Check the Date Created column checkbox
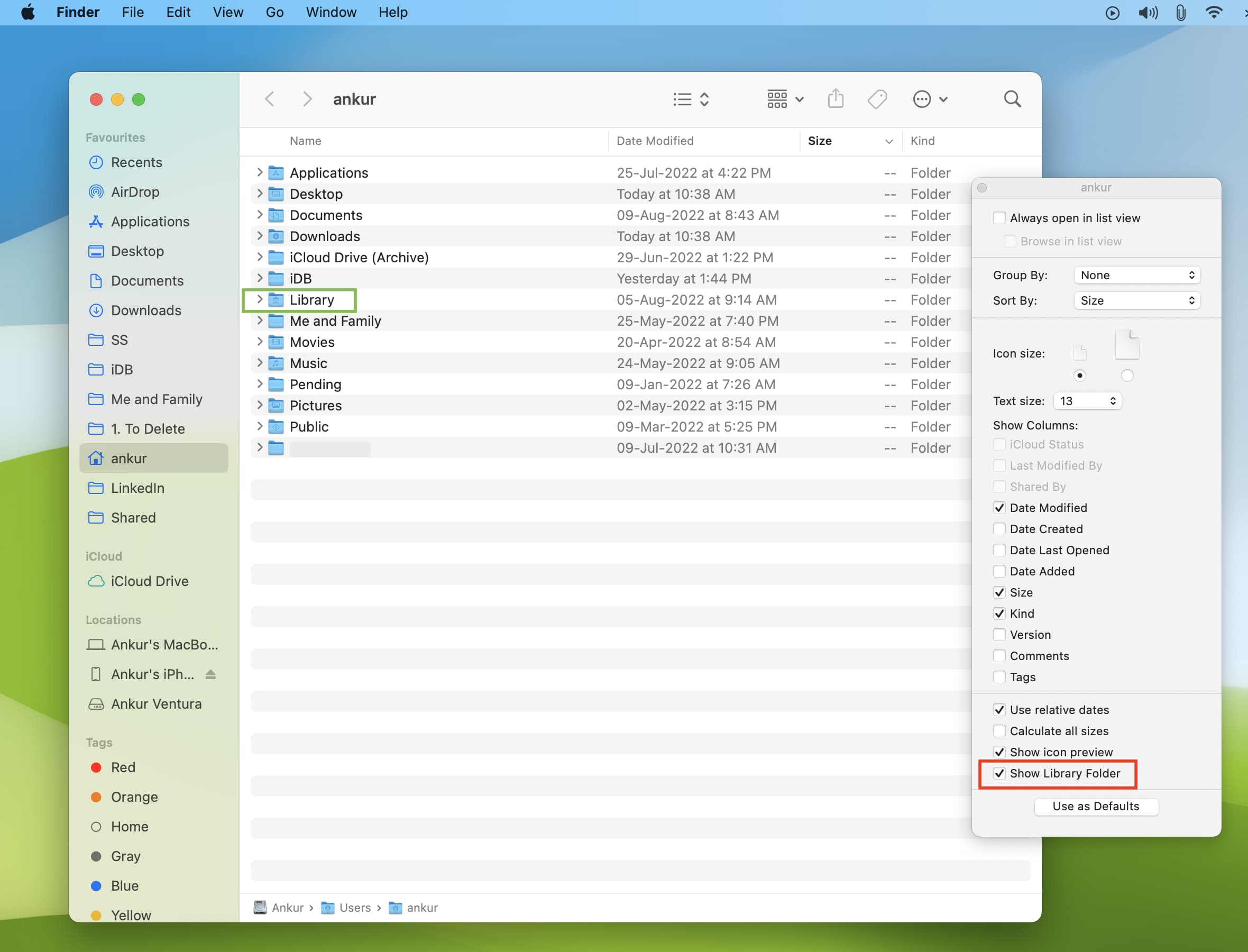1248x952 pixels. point(999,529)
